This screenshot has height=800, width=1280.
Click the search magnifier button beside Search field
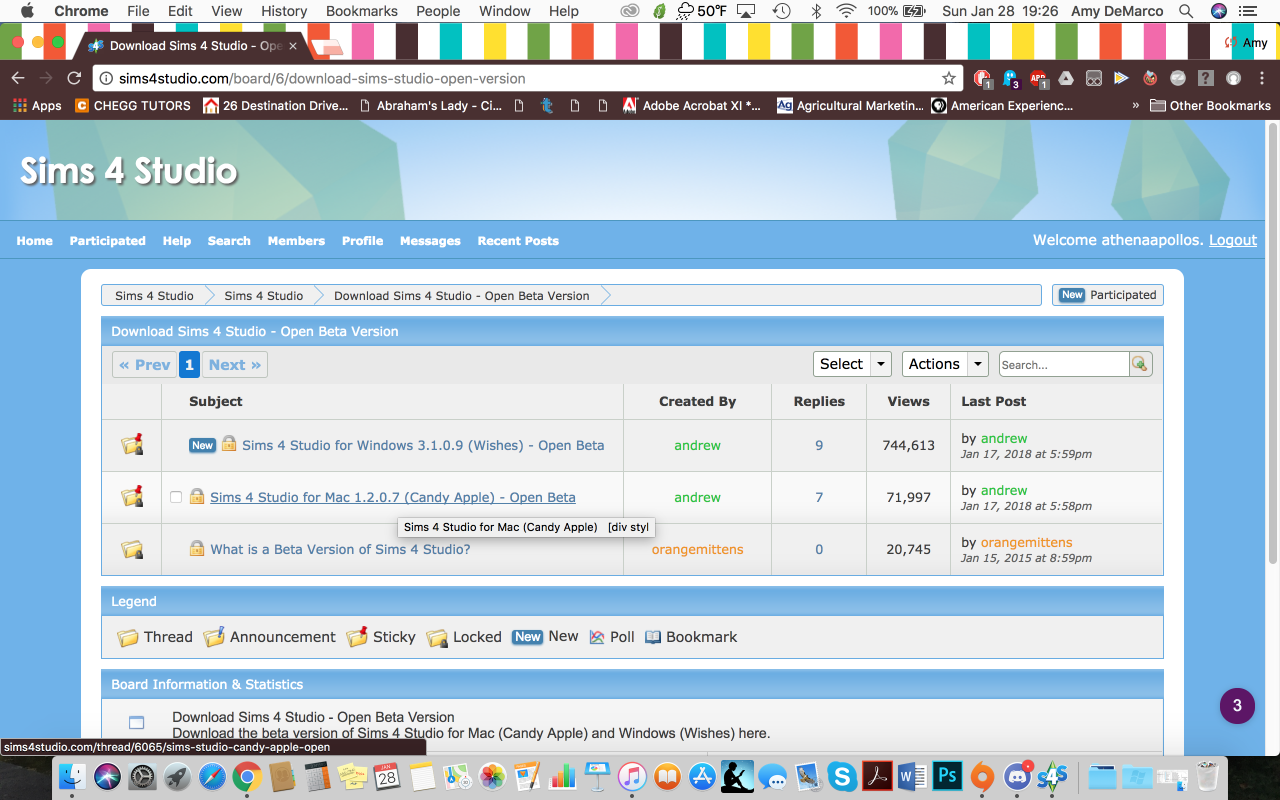[1140, 364]
